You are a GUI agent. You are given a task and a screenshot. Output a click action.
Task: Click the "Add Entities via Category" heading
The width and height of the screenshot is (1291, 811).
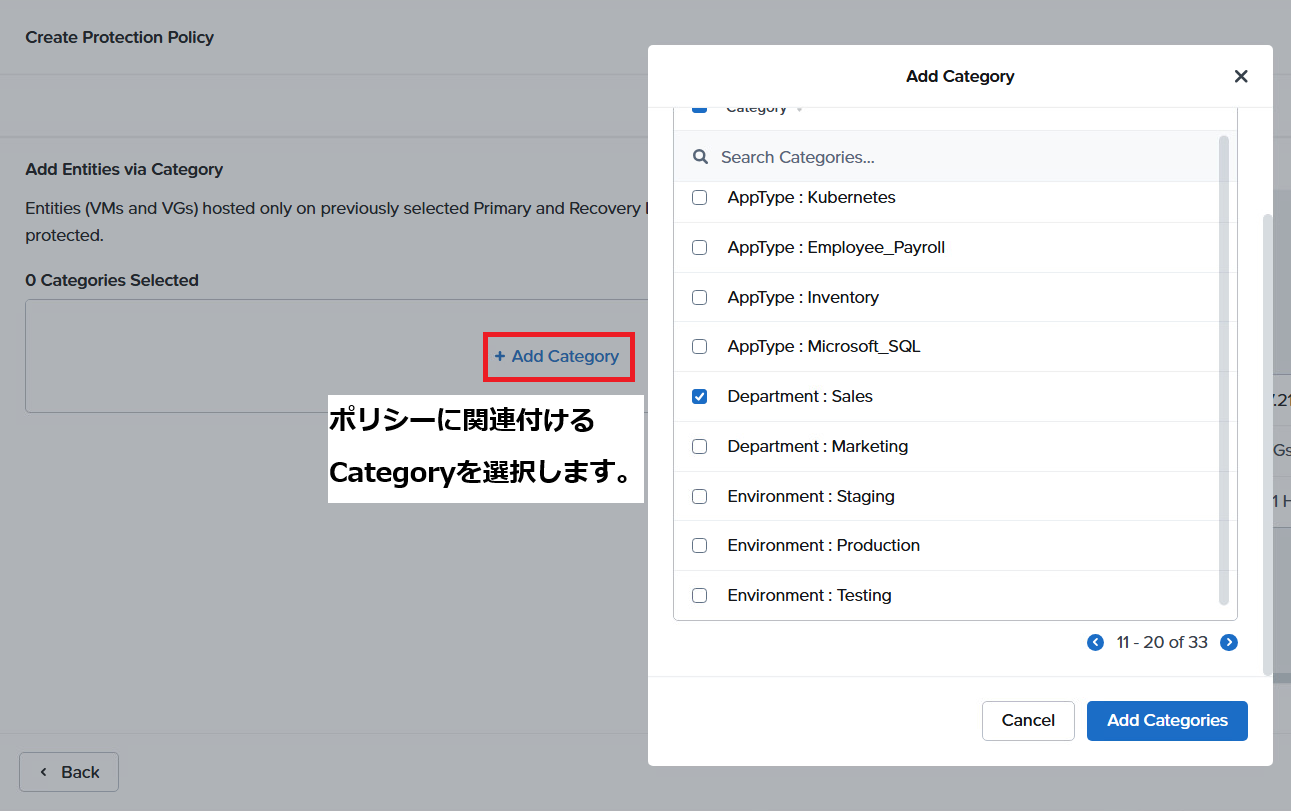tap(124, 169)
